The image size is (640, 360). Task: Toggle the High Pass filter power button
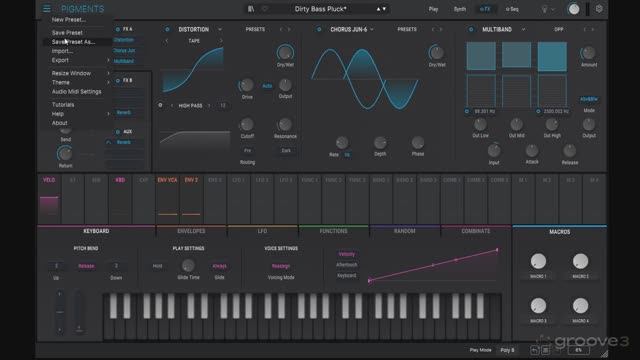point(160,105)
